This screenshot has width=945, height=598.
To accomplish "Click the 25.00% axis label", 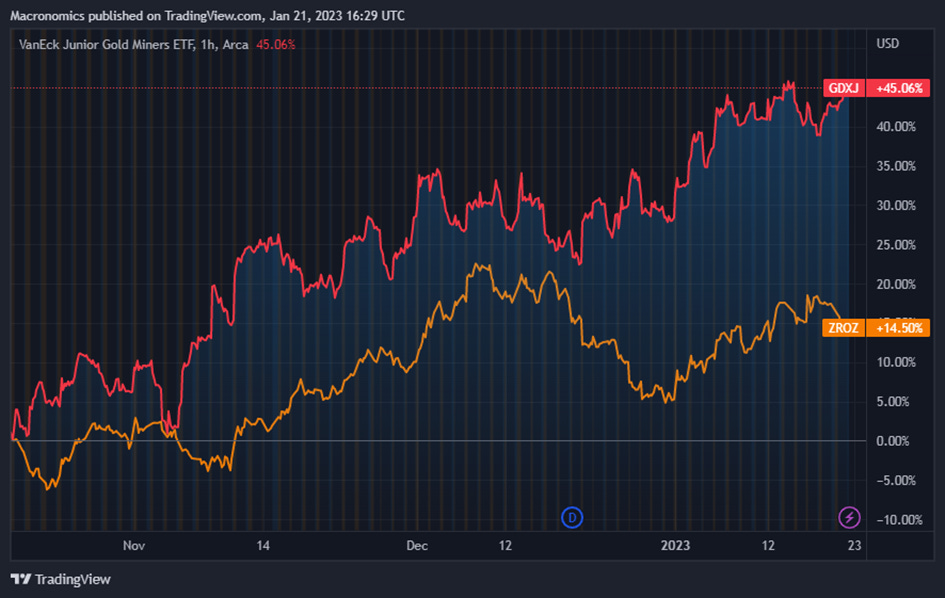I will click(896, 245).
